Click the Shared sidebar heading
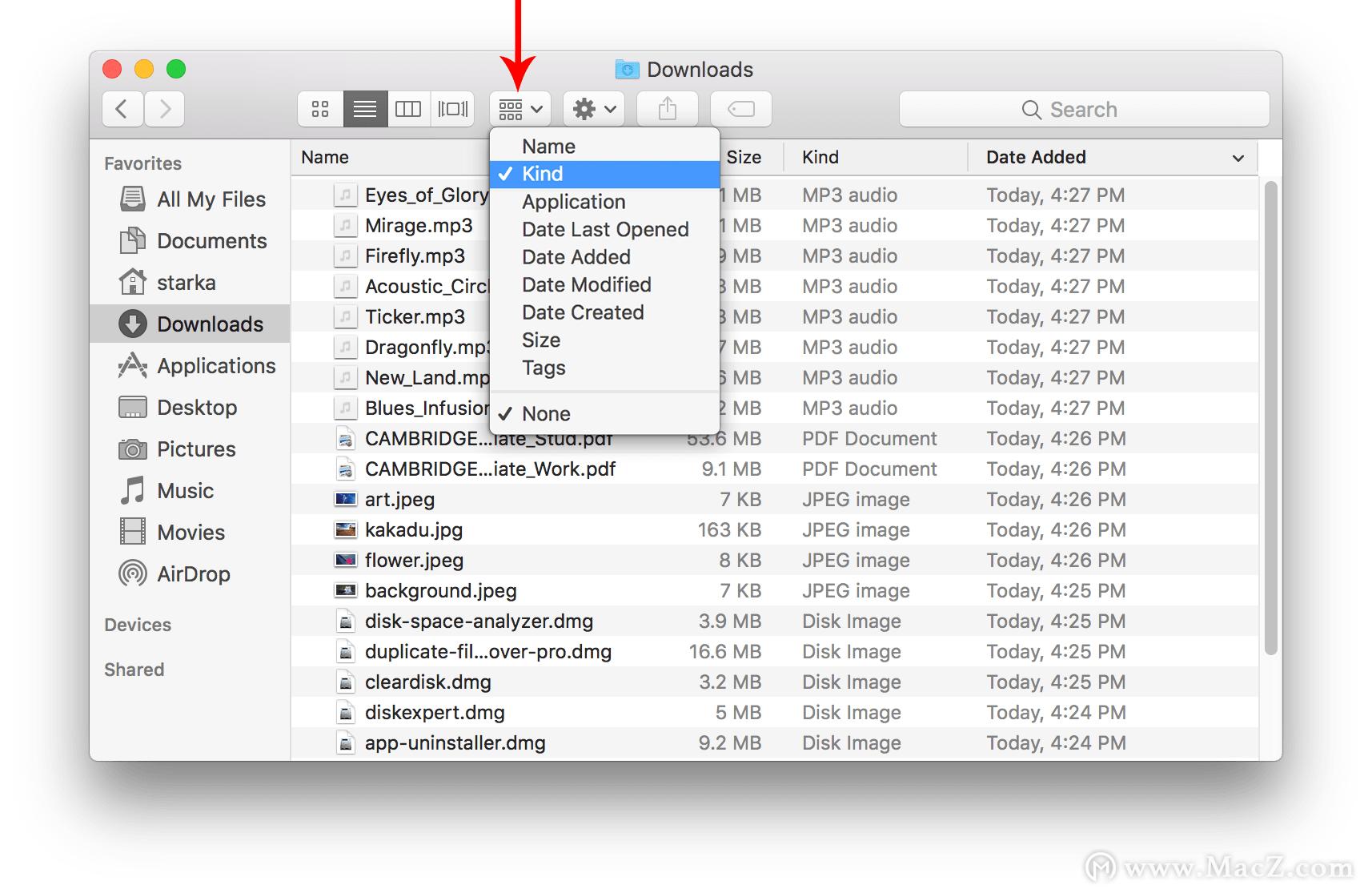The image size is (1372, 889). coord(134,670)
